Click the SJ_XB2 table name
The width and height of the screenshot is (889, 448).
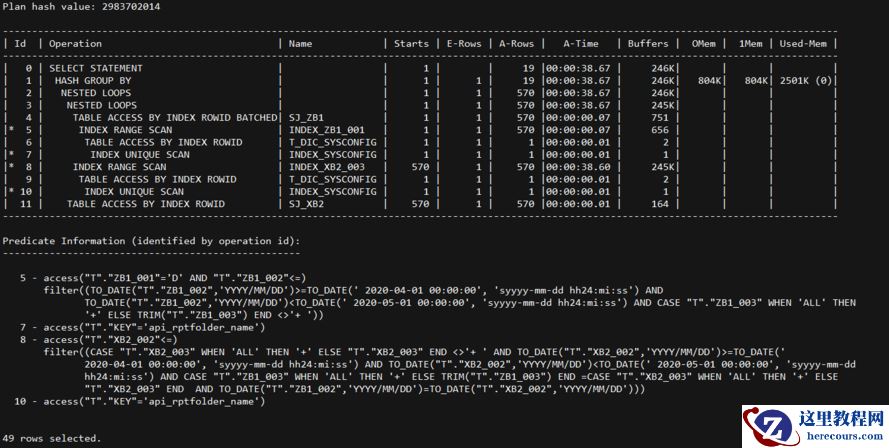[x=306, y=204]
